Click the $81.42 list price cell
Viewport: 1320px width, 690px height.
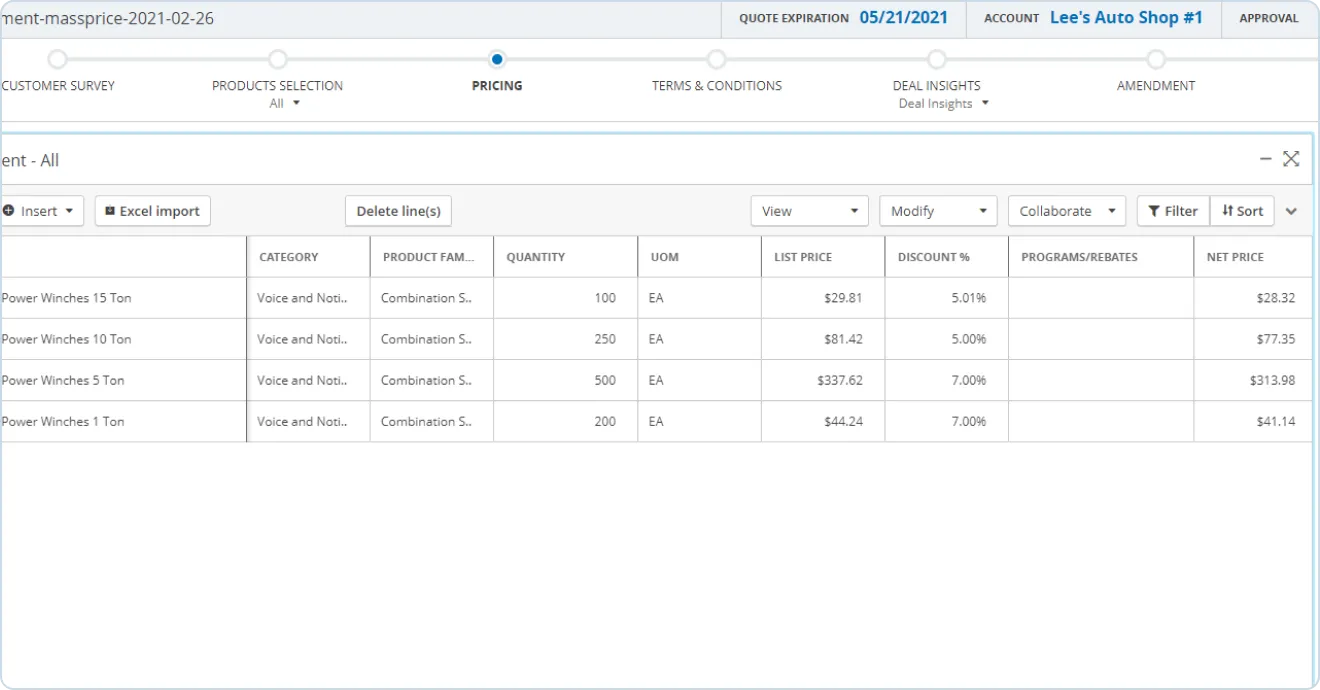click(x=823, y=339)
